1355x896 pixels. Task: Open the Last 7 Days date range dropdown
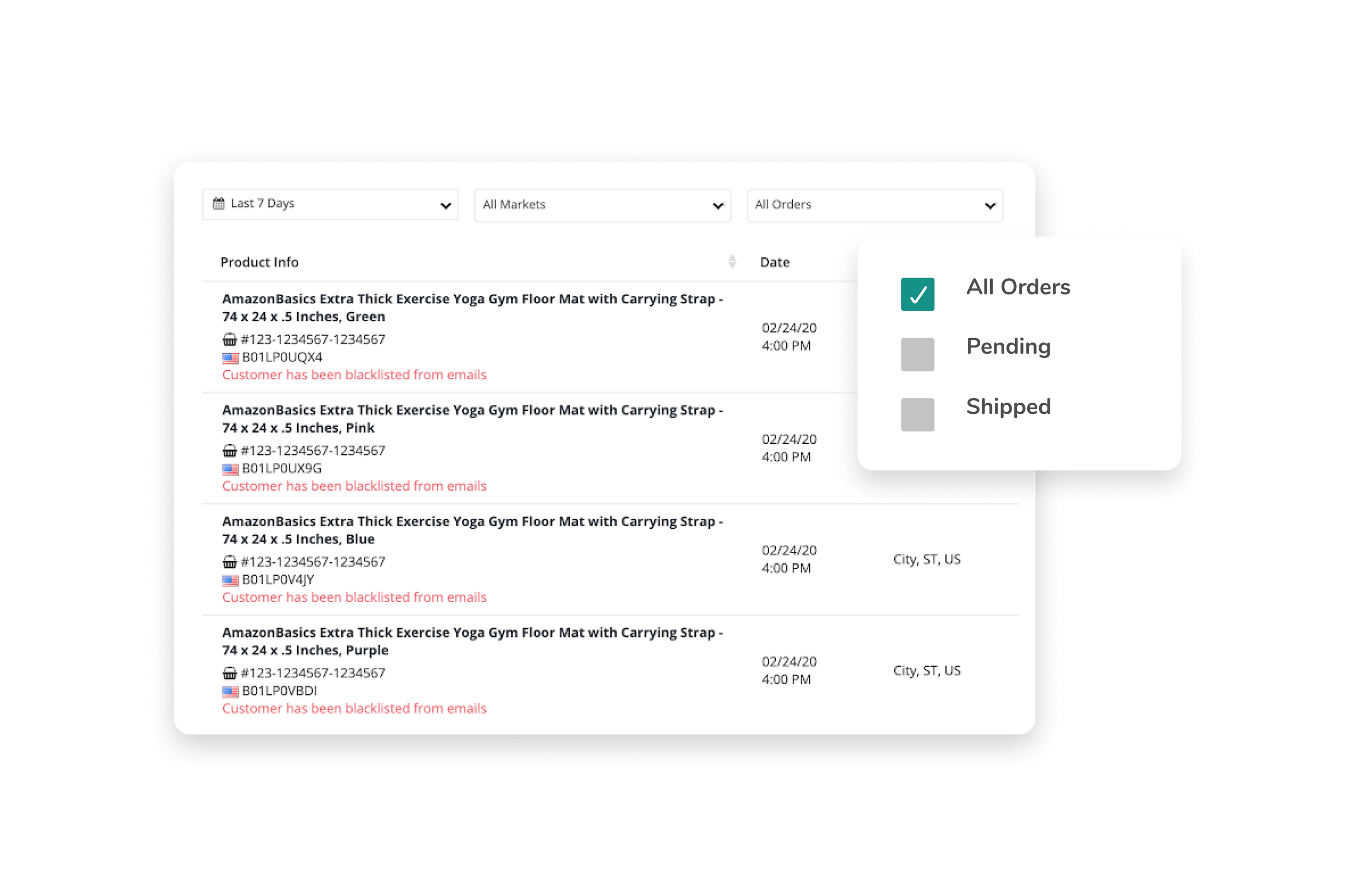tap(330, 204)
